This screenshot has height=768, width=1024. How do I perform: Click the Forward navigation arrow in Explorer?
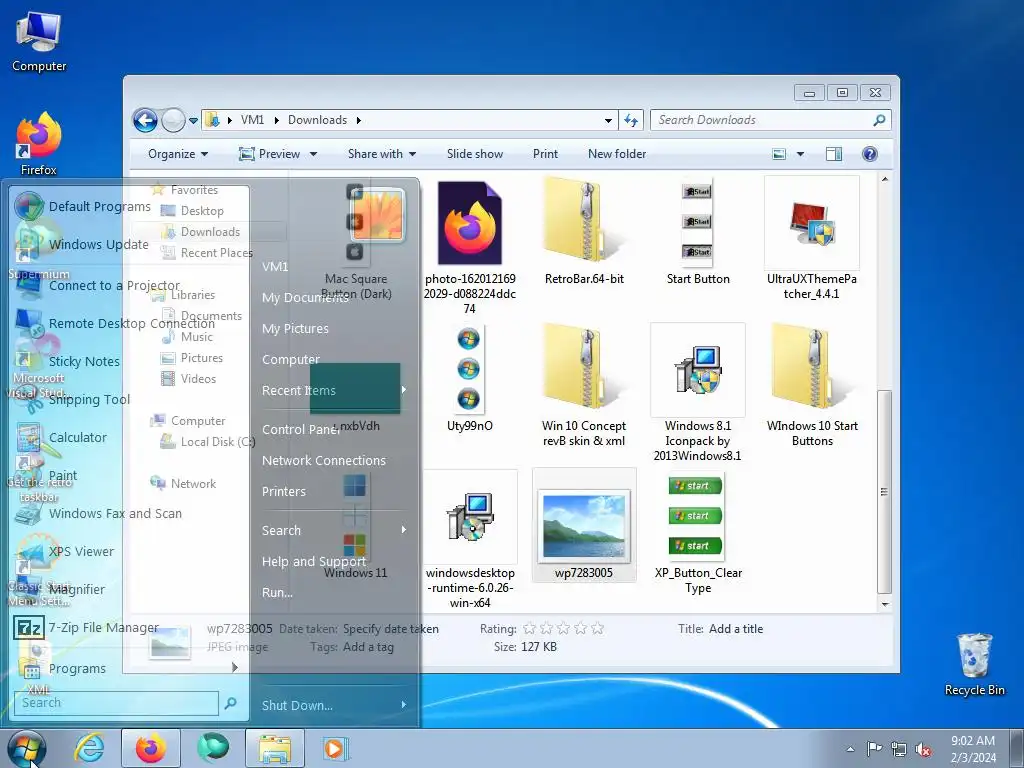173,120
